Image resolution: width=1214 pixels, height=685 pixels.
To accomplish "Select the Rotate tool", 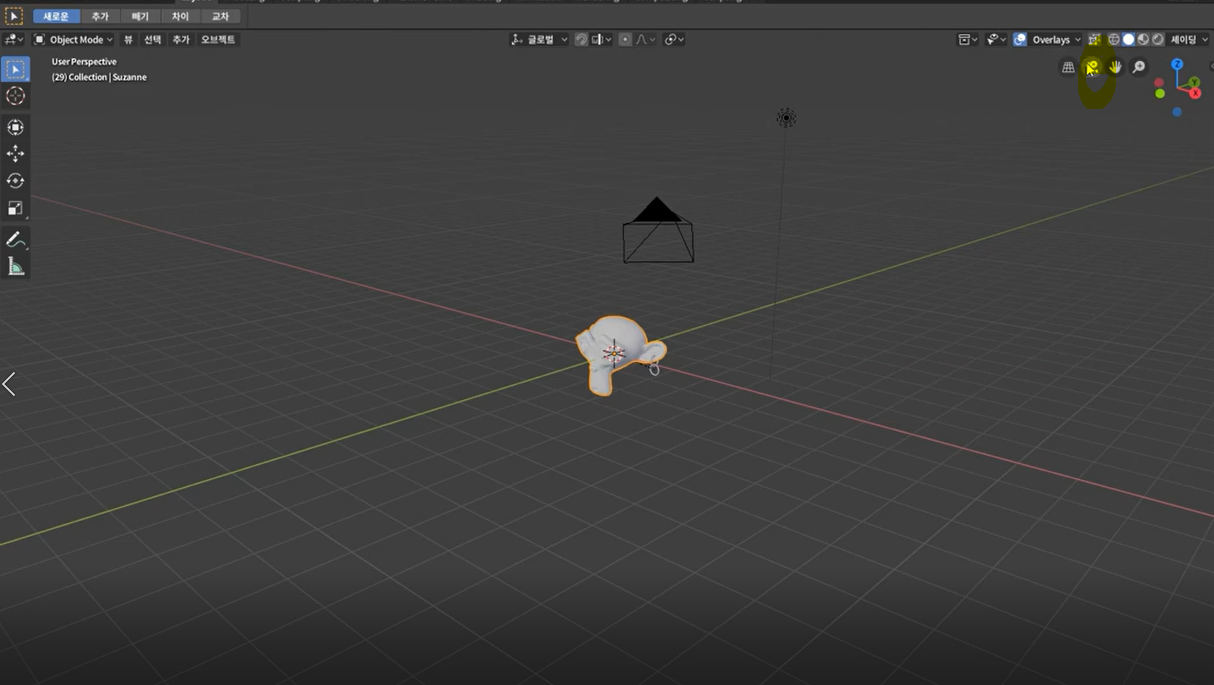I will tap(15, 181).
